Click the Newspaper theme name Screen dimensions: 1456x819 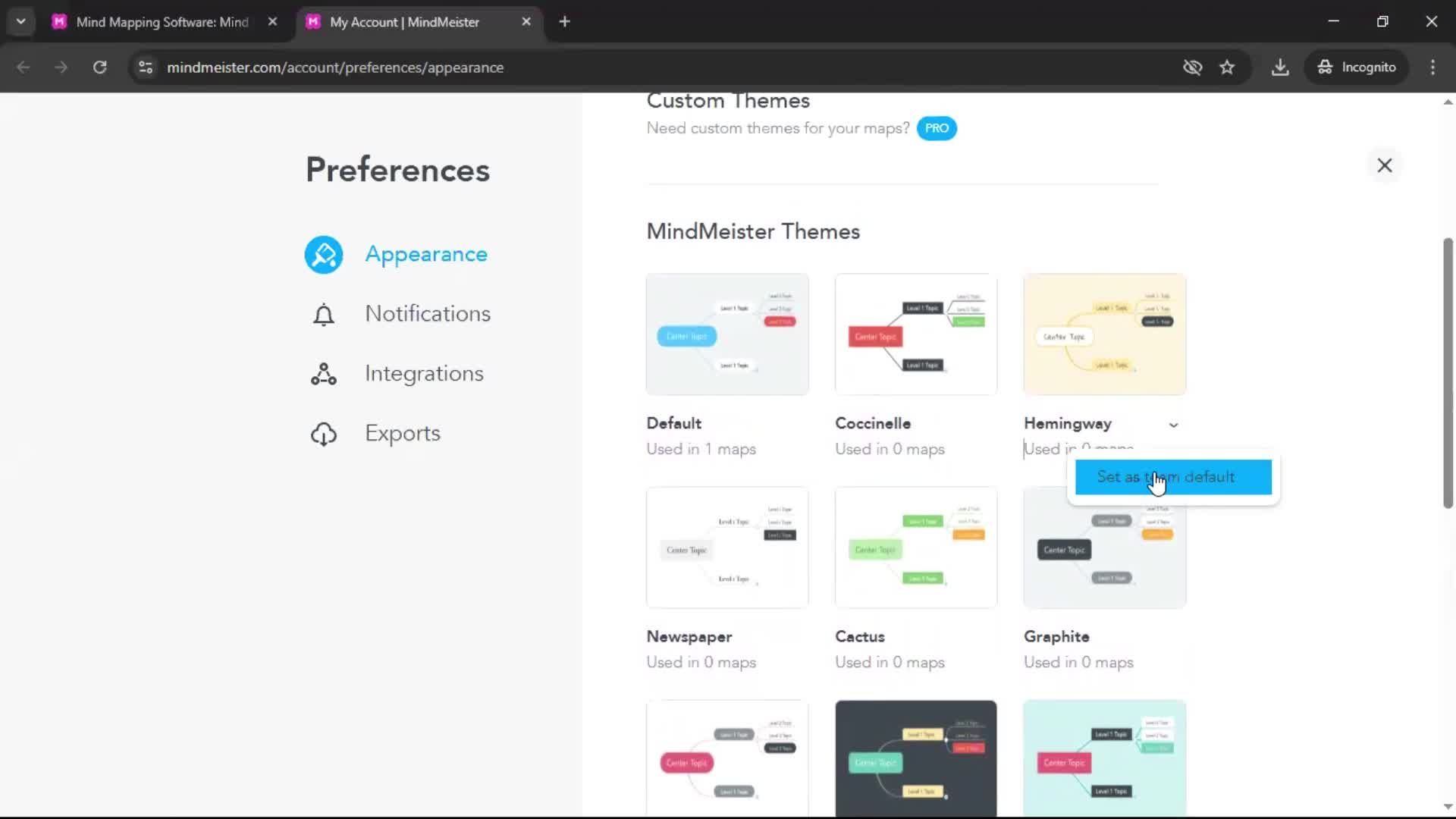click(x=689, y=637)
